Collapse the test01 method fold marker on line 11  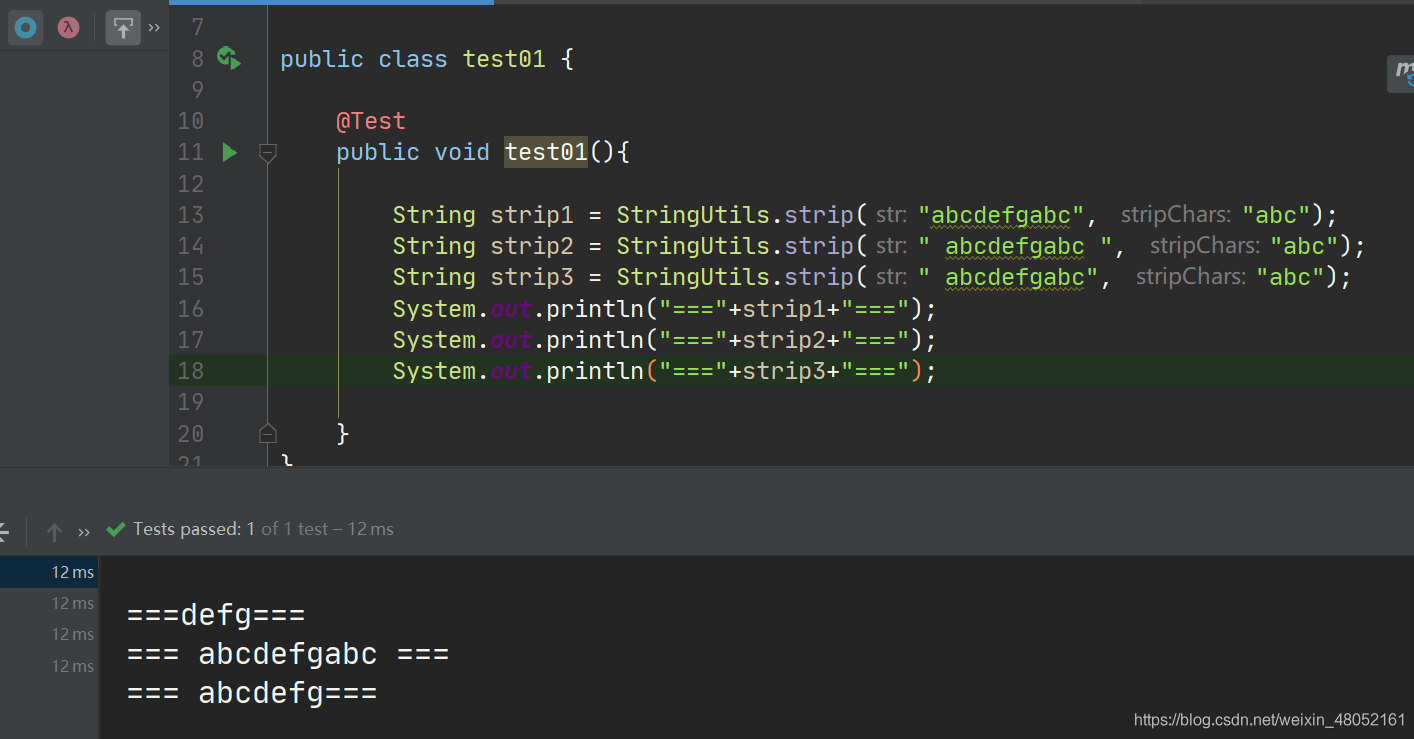point(267,152)
